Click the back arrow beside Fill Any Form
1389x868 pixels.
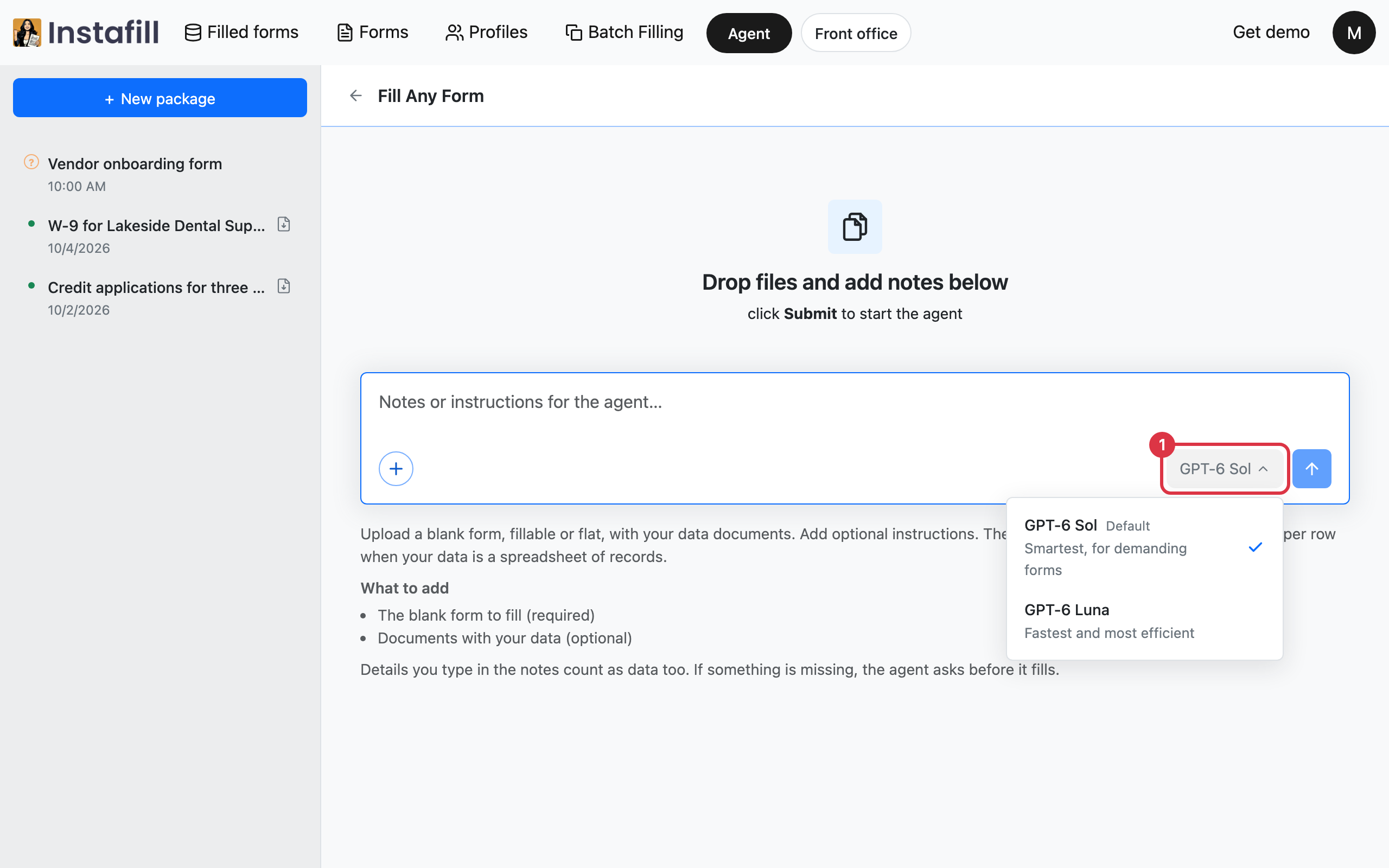point(356,96)
